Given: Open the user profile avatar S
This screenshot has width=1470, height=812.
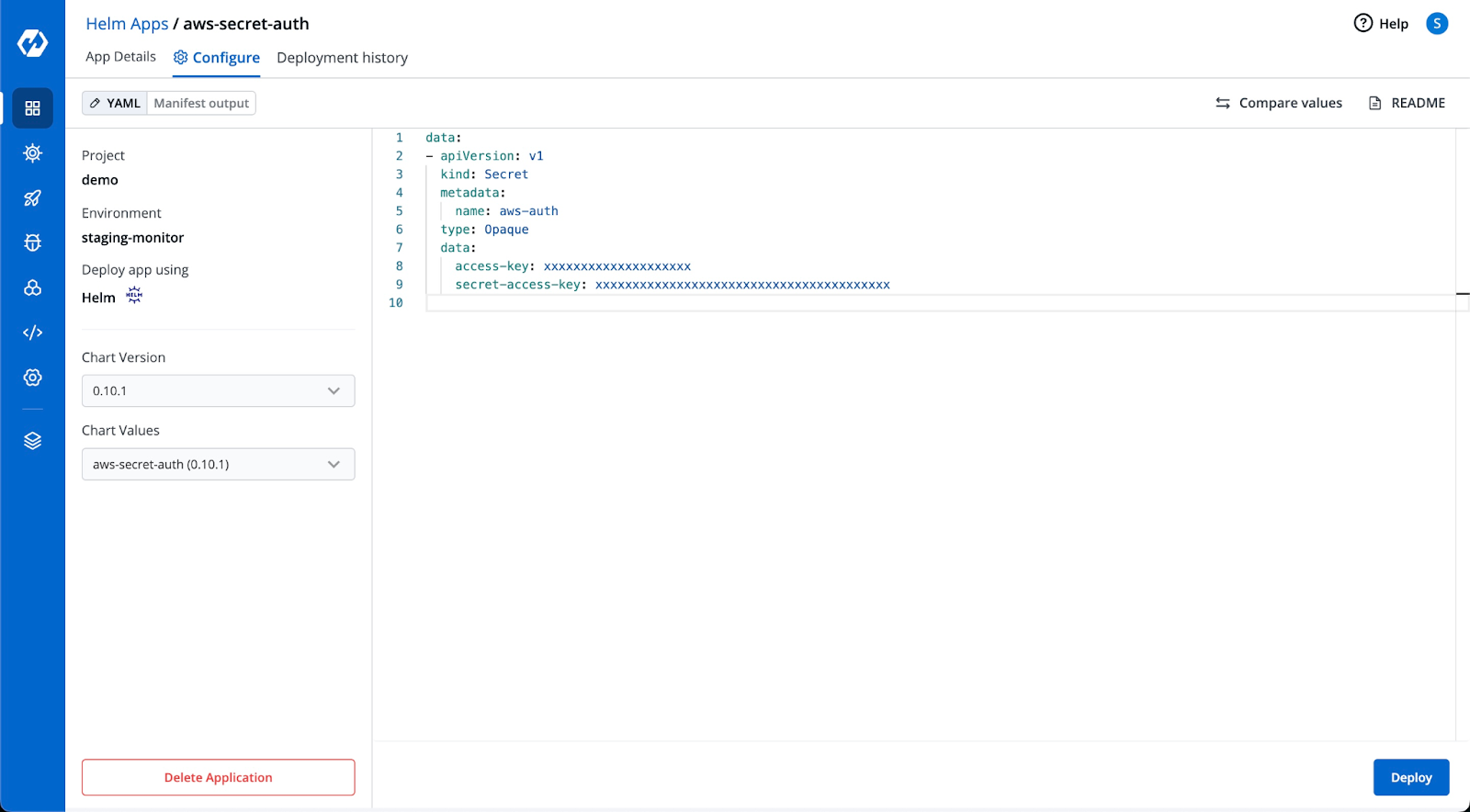Looking at the screenshot, I should coord(1437,24).
